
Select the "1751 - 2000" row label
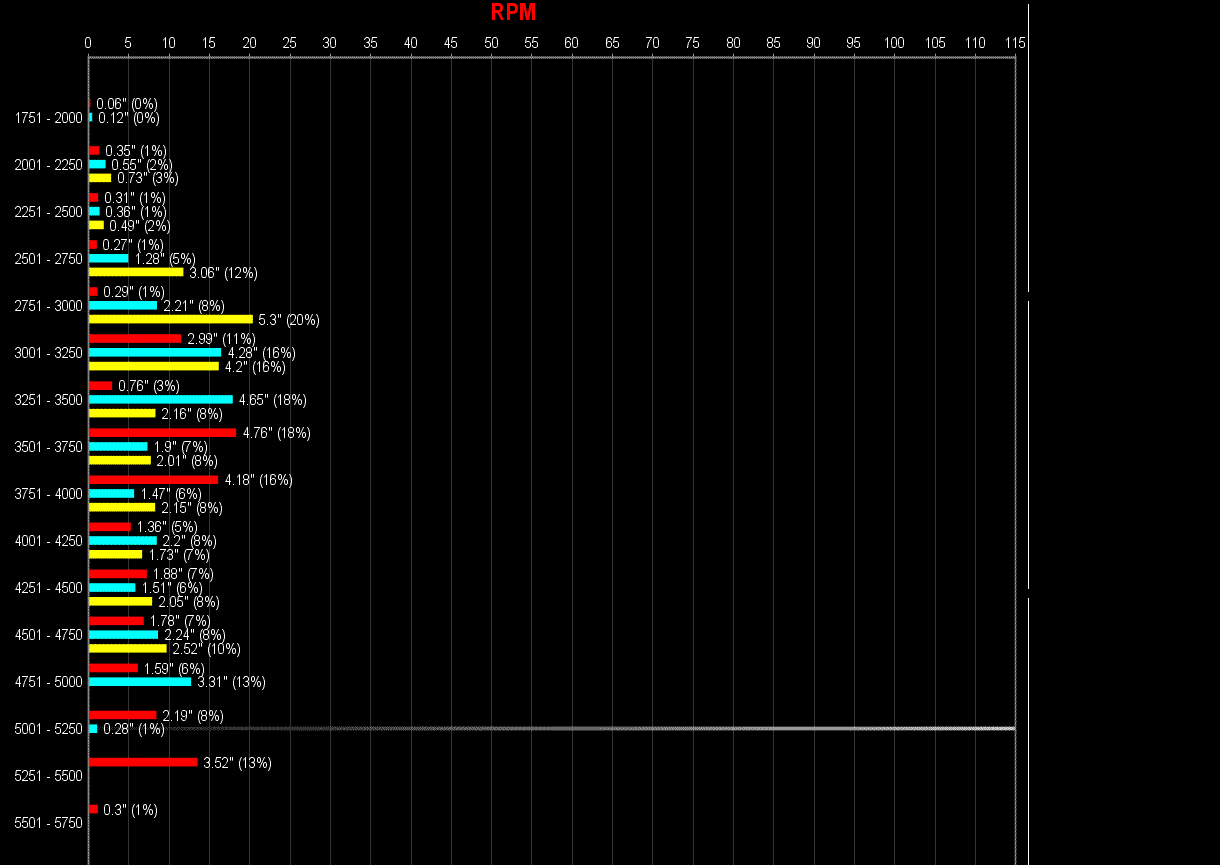coord(48,118)
